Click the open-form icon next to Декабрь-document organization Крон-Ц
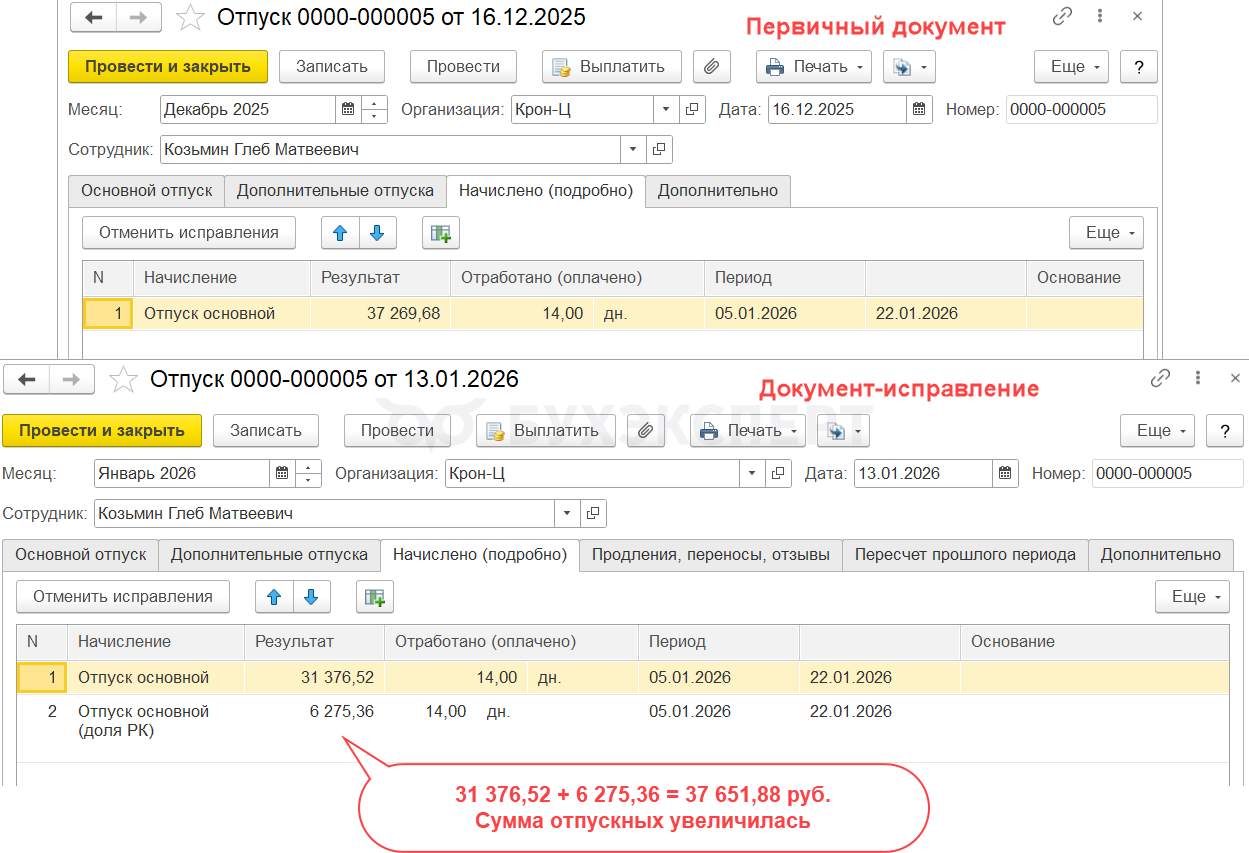Image resolution: width=1249 pixels, height=853 pixels. [x=692, y=110]
